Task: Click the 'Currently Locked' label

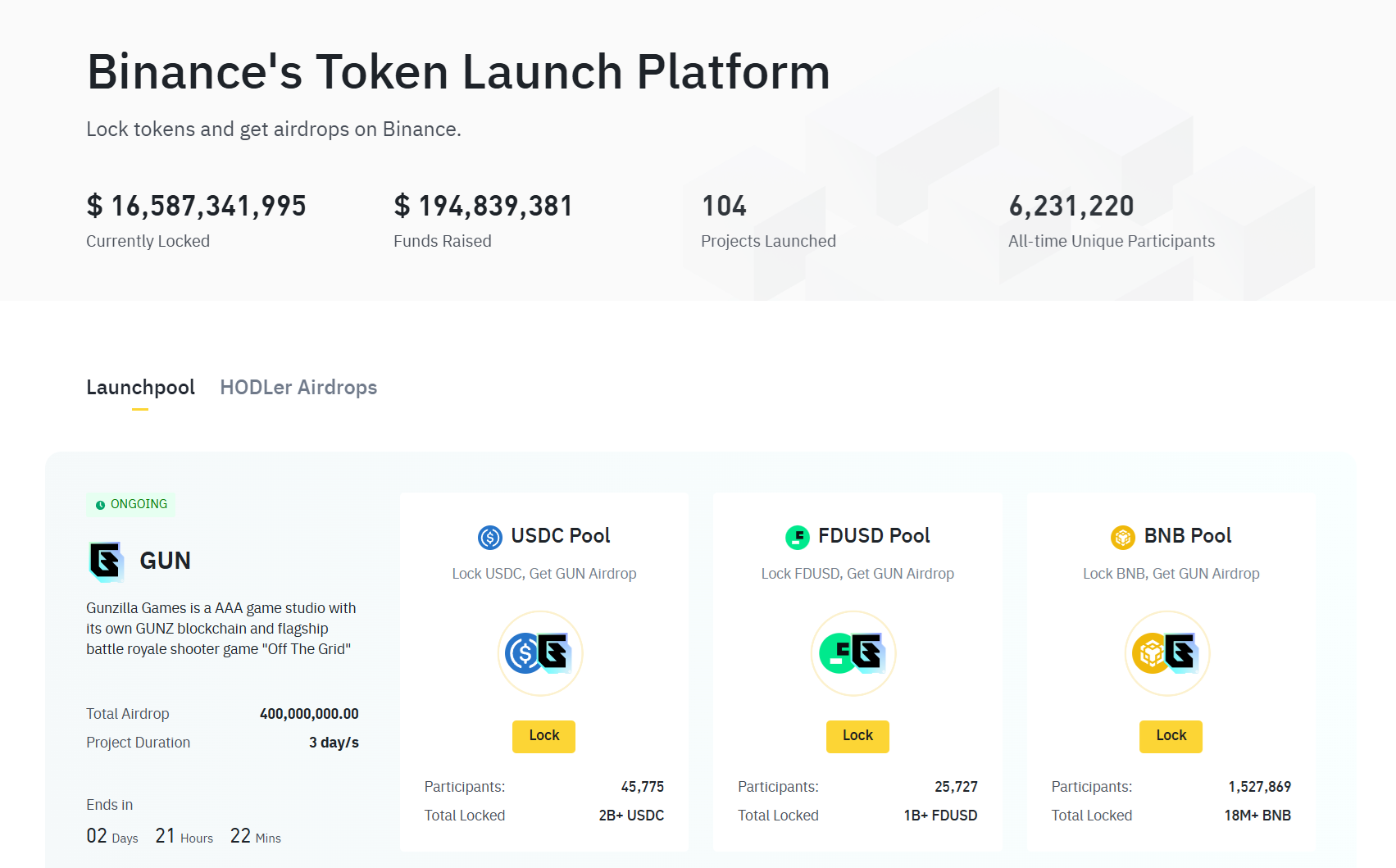Action: tap(148, 241)
